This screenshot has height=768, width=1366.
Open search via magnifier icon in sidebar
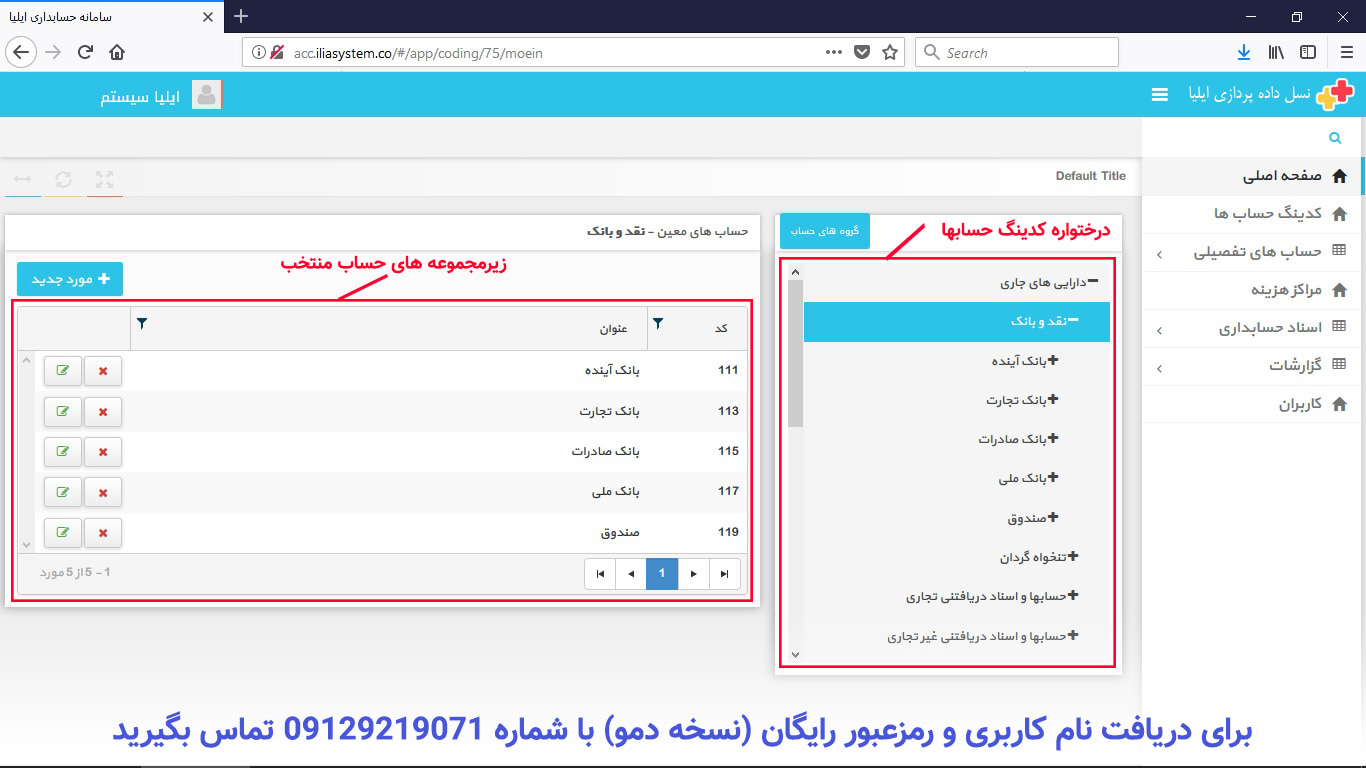coord(1334,137)
